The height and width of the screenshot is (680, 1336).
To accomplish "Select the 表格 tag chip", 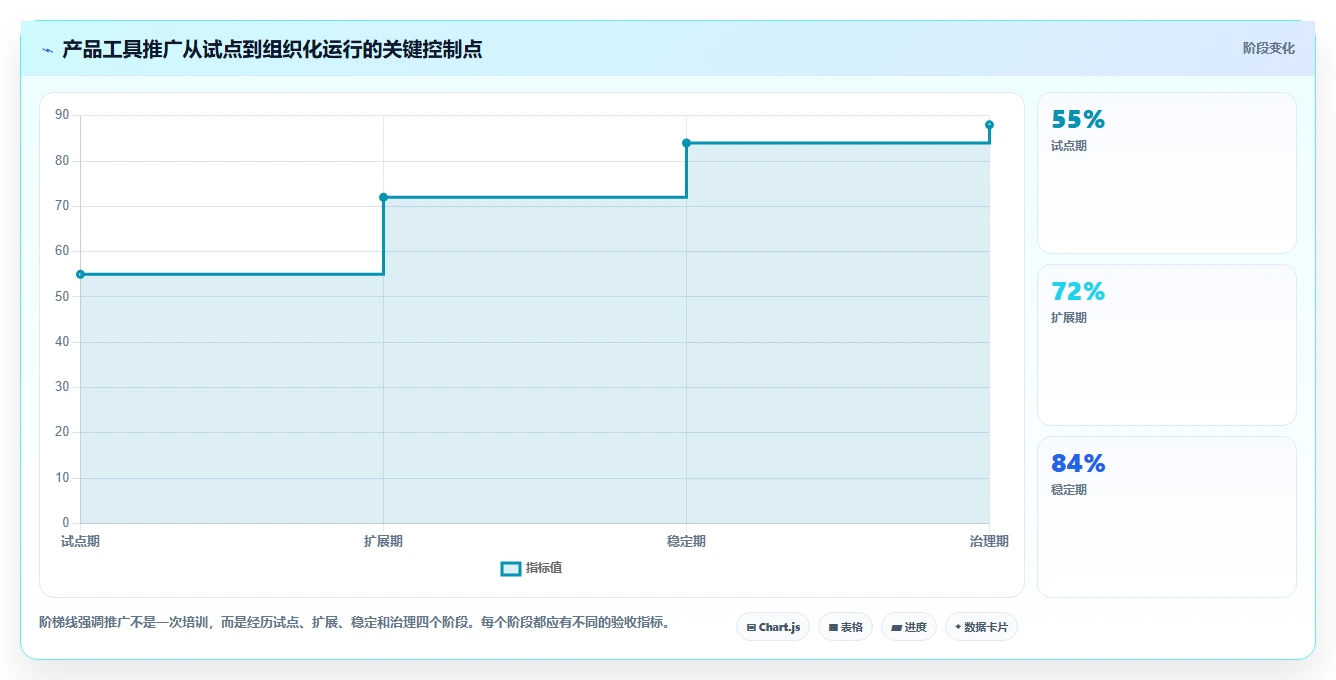I will (845, 627).
